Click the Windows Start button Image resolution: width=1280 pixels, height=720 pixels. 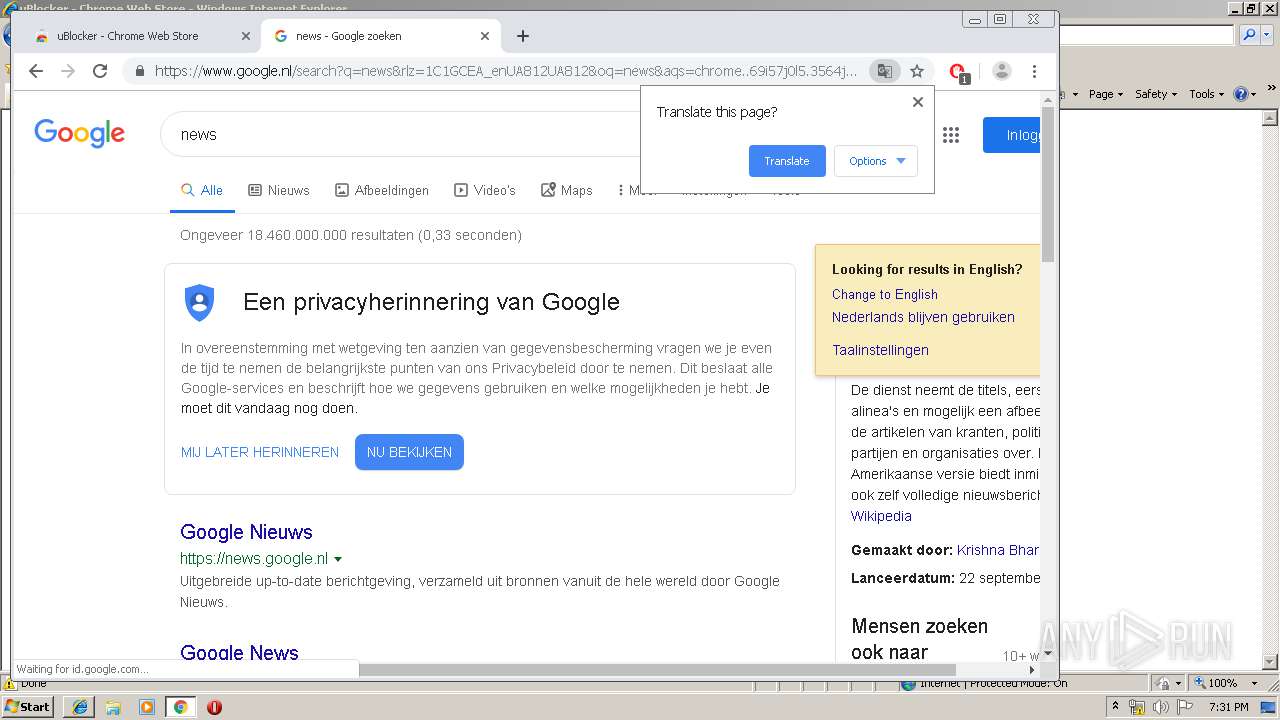click(28, 706)
